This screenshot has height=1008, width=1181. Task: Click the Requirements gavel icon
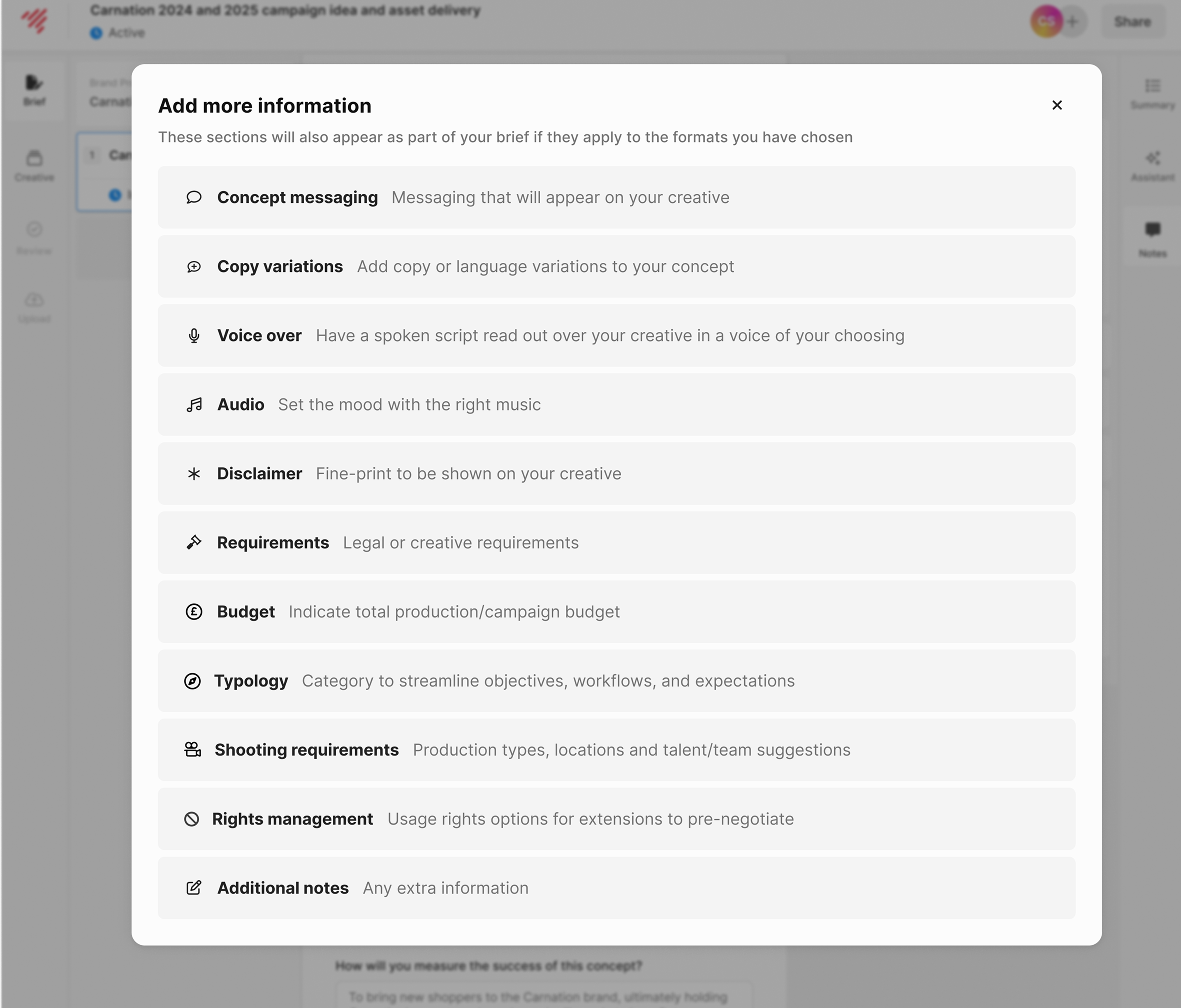194,543
